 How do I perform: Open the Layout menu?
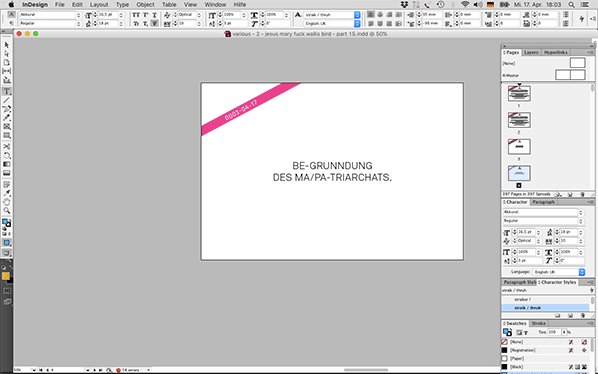(x=99, y=5)
